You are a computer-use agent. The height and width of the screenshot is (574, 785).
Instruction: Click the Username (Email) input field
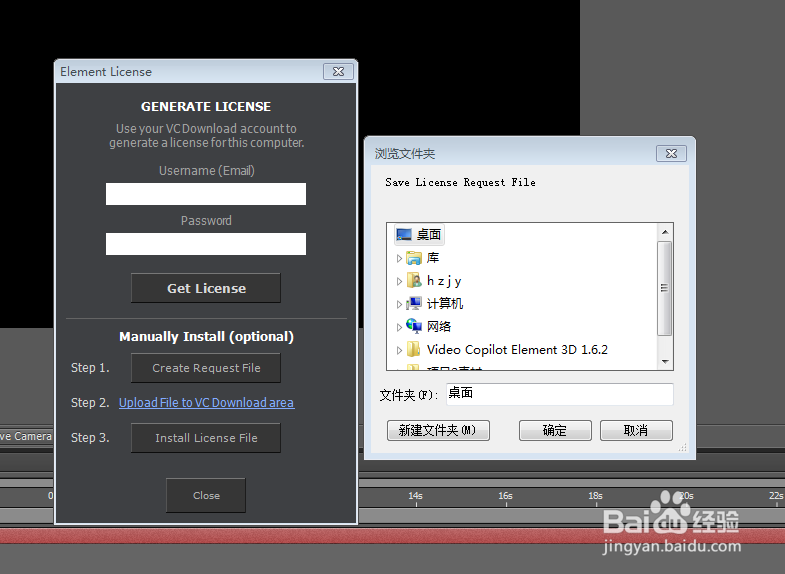click(x=206, y=194)
